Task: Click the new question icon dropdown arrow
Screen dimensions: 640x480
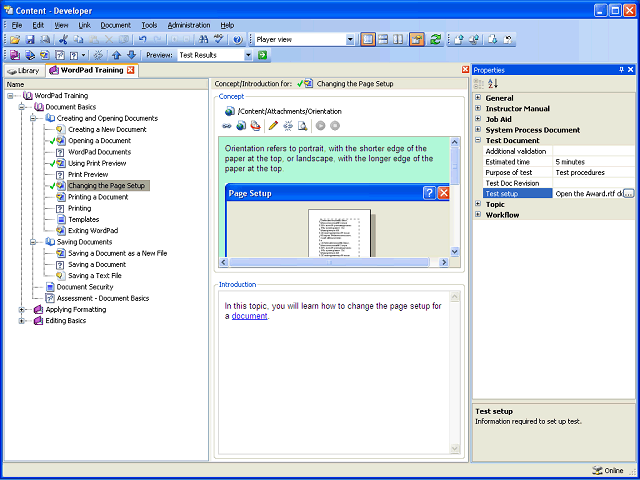Action: pyautogui.click(x=83, y=55)
